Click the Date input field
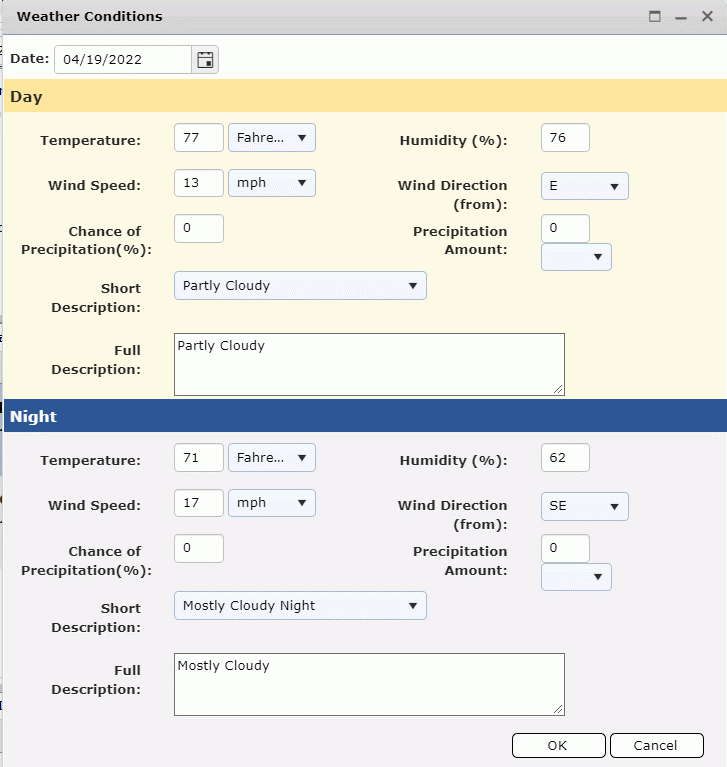 122,60
